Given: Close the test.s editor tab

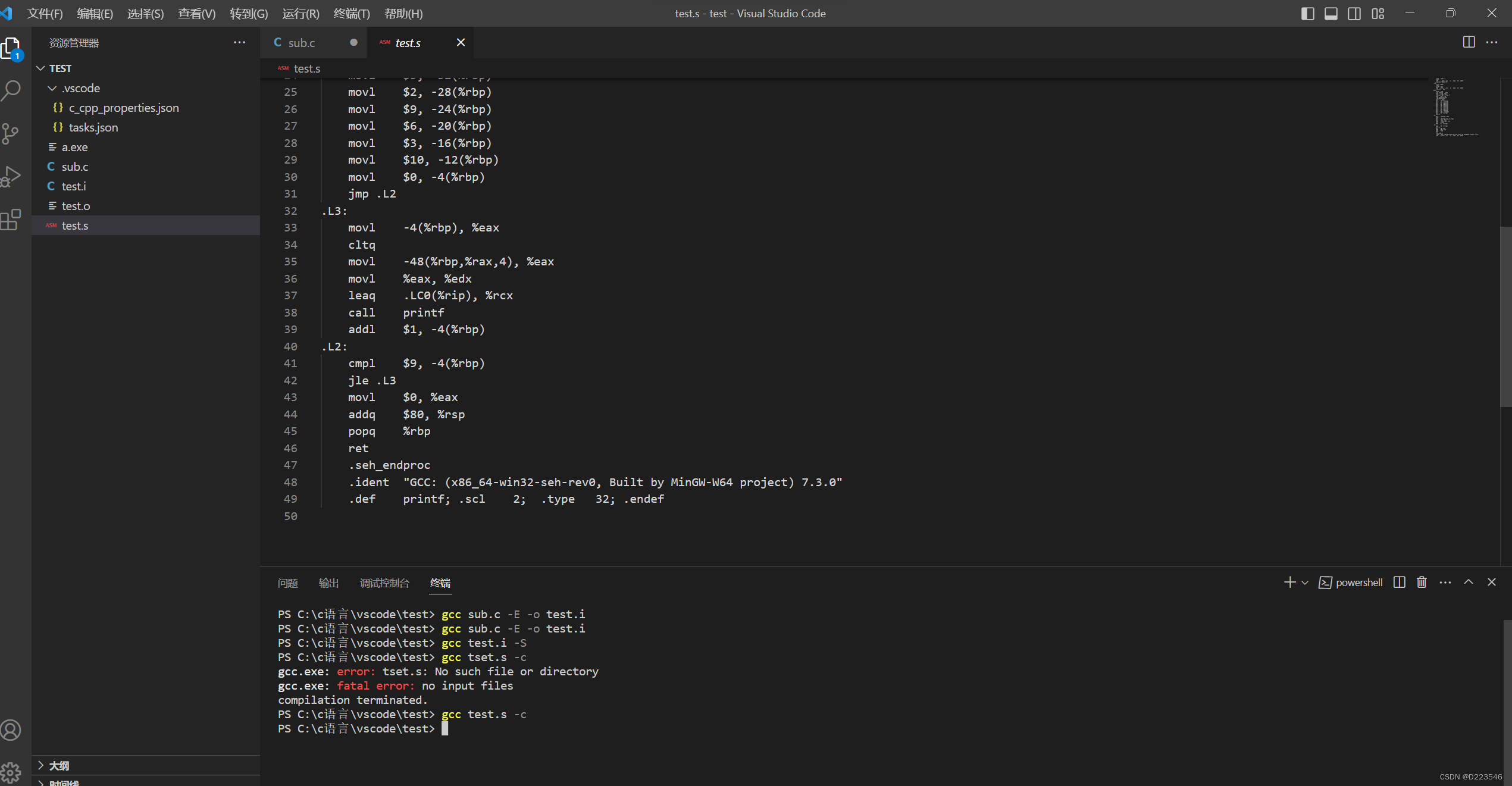Looking at the screenshot, I should point(461,42).
